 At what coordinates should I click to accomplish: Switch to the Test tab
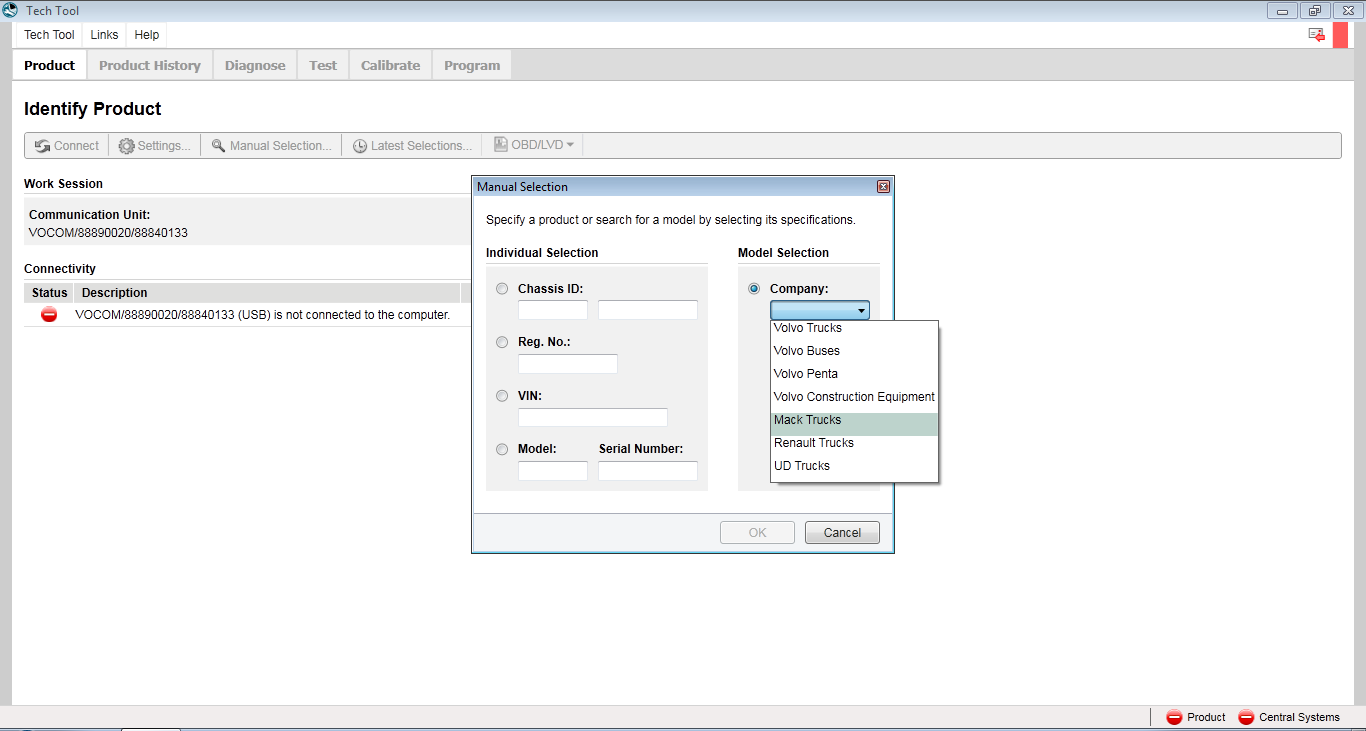[323, 66]
